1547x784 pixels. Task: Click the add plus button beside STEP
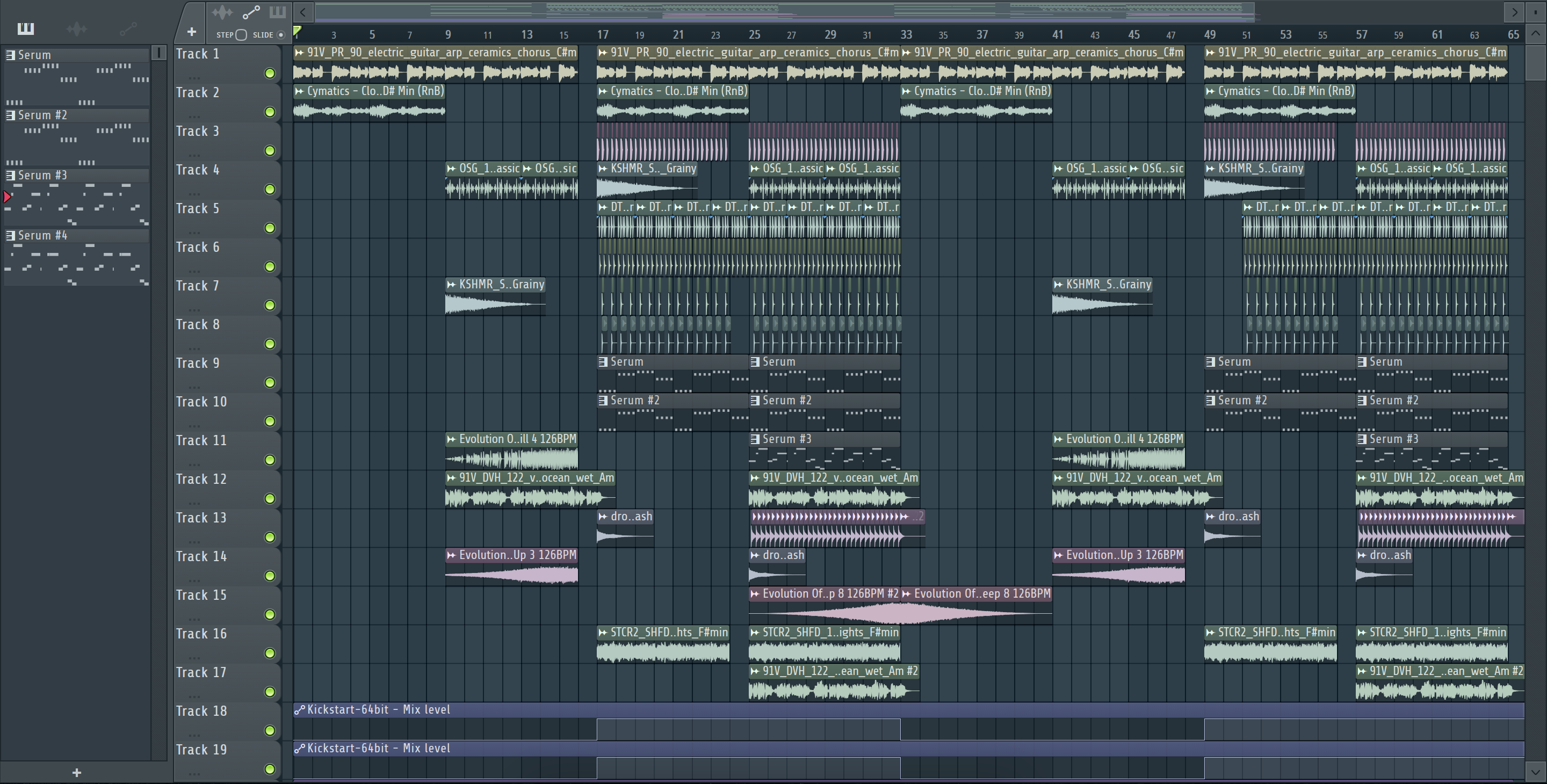192,32
